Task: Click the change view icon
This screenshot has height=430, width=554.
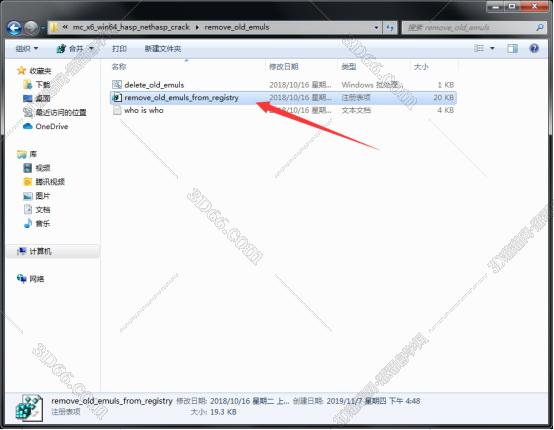Action: tap(479, 48)
